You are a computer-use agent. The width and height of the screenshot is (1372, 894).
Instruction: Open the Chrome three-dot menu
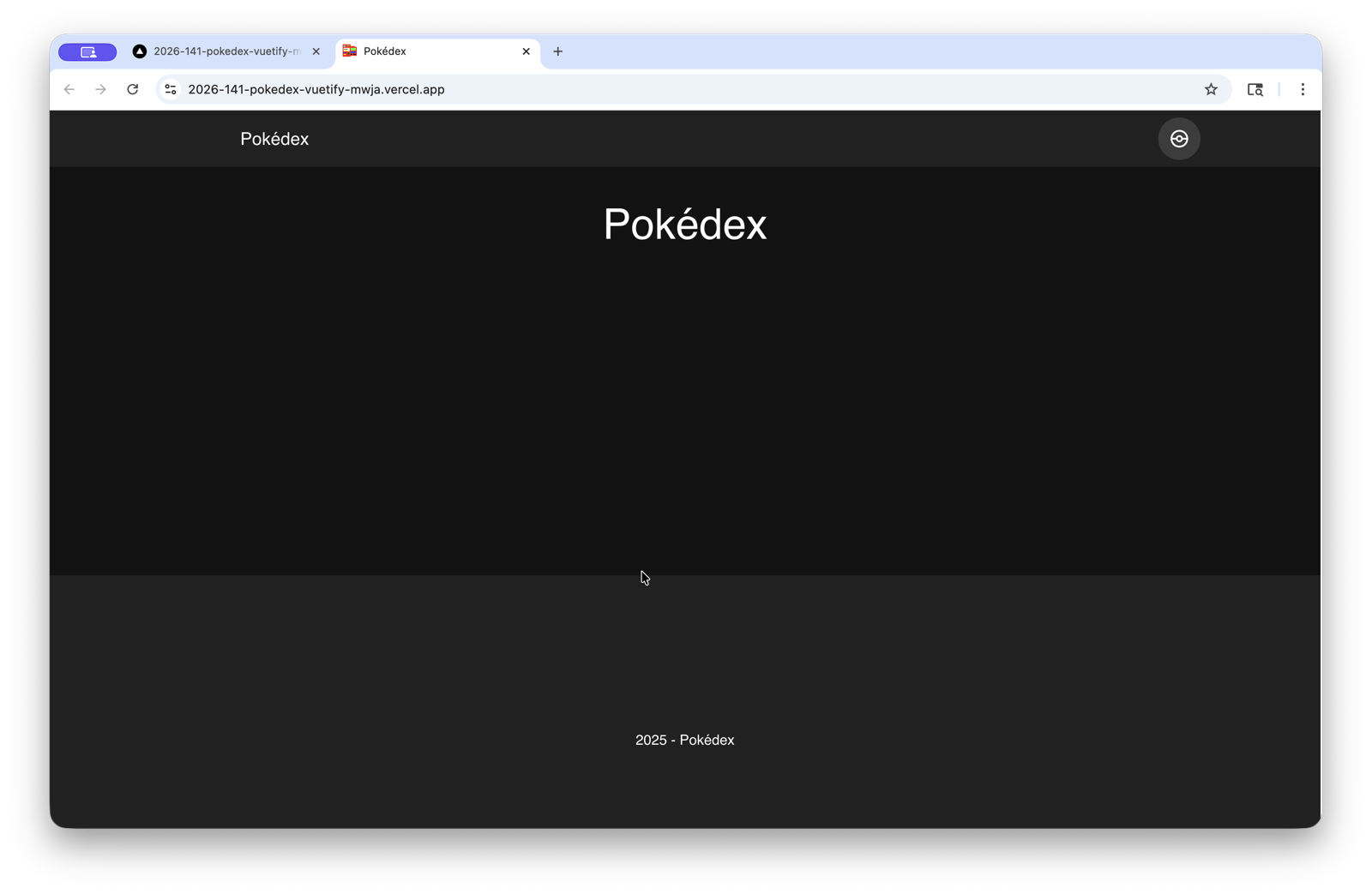pyautogui.click(x=1303, y=89)
